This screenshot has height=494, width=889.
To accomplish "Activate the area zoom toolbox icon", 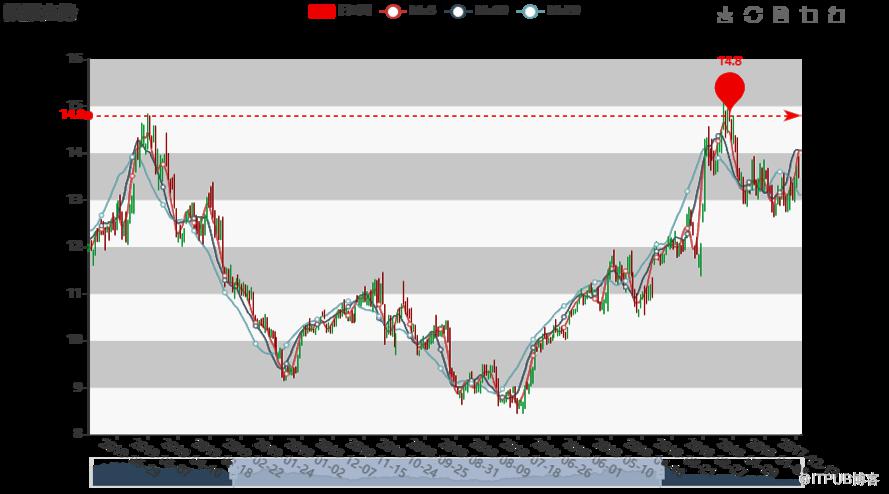I will (x=809, y=15).
